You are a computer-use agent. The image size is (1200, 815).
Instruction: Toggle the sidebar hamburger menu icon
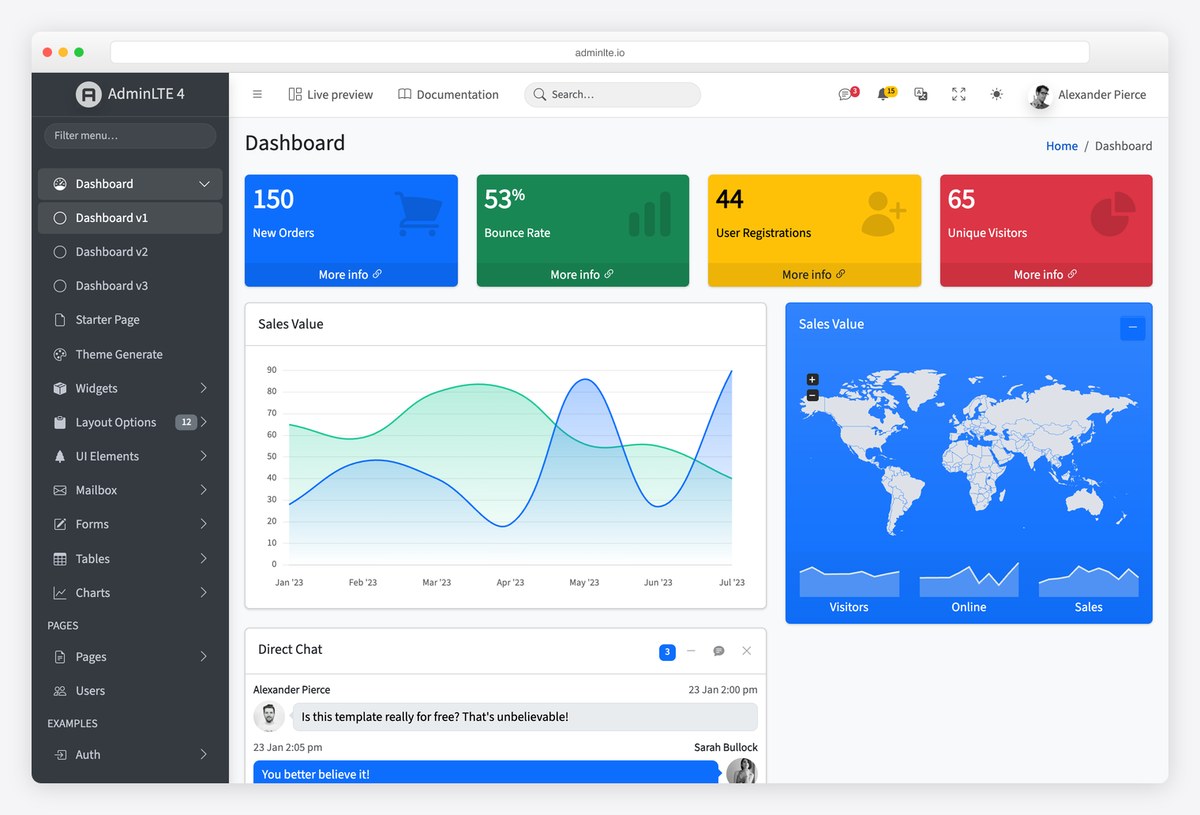(x=257, y=94)
